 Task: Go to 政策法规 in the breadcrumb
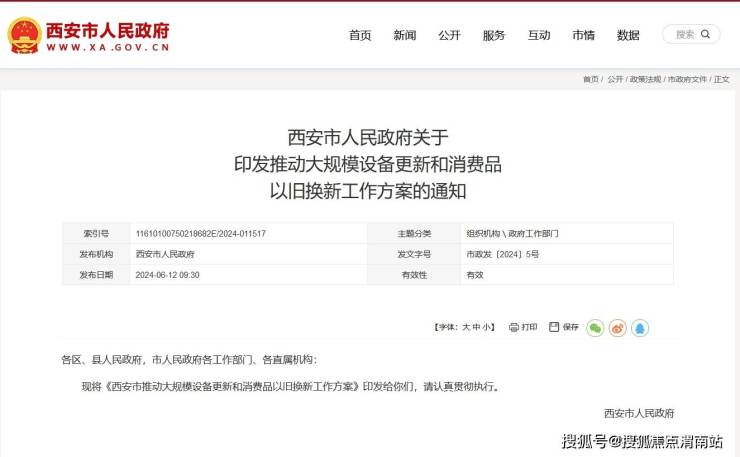(645, 79)
